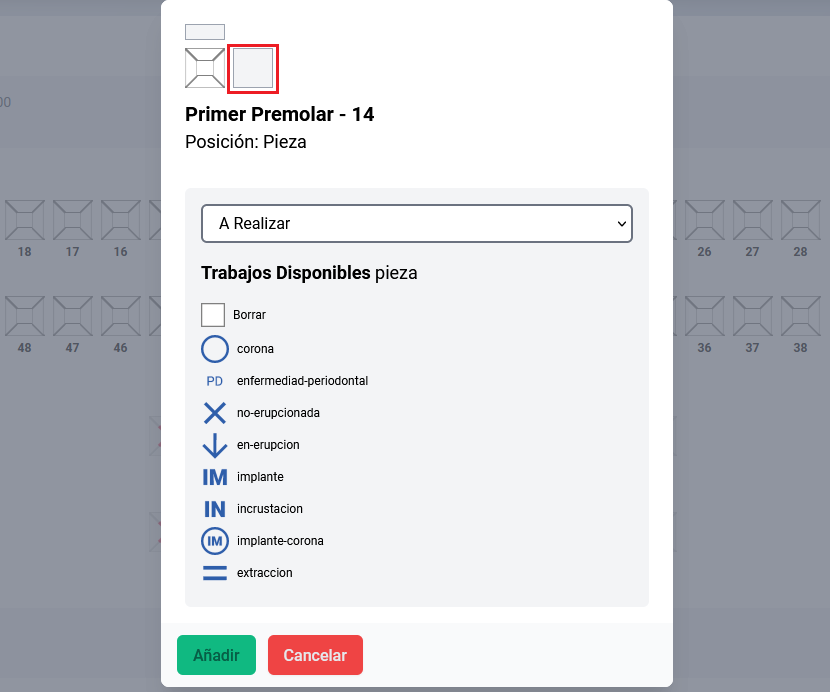Click tooth 26 in the upper row
The height and width of the screenshot is (692, 830).
point(705,220)
